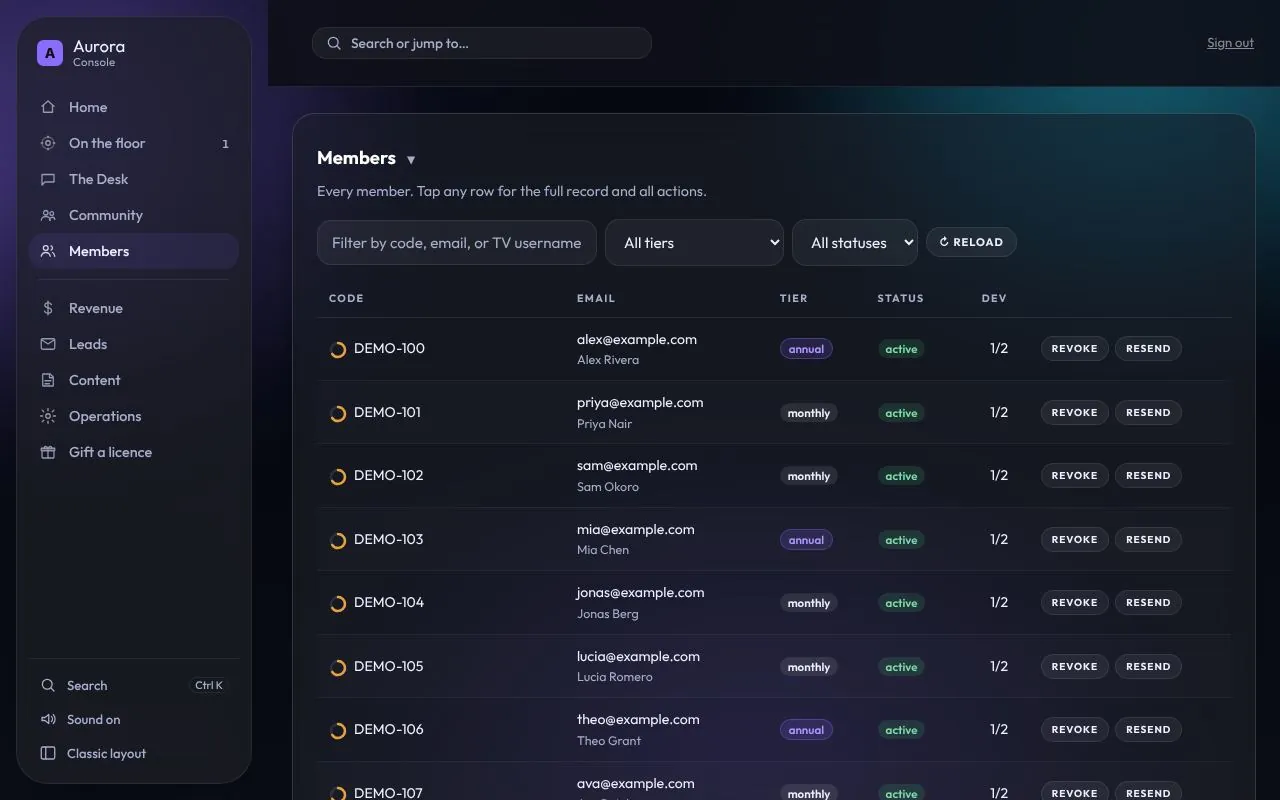Navigate to Community
Viewport: 1280px width, 800px height.
134,215
